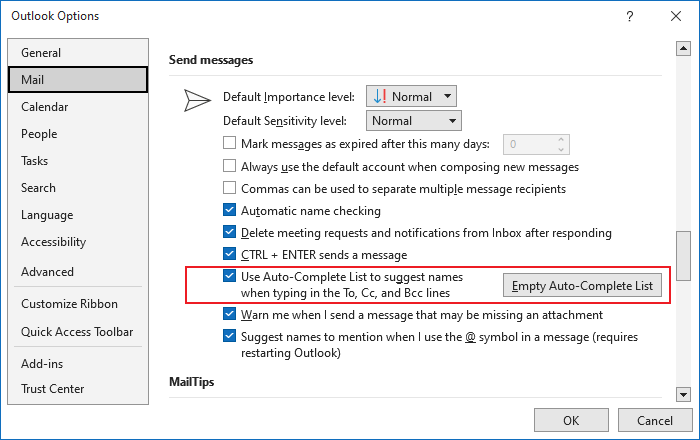
Task: Open the Tasks options category
Action: (78, 161)
